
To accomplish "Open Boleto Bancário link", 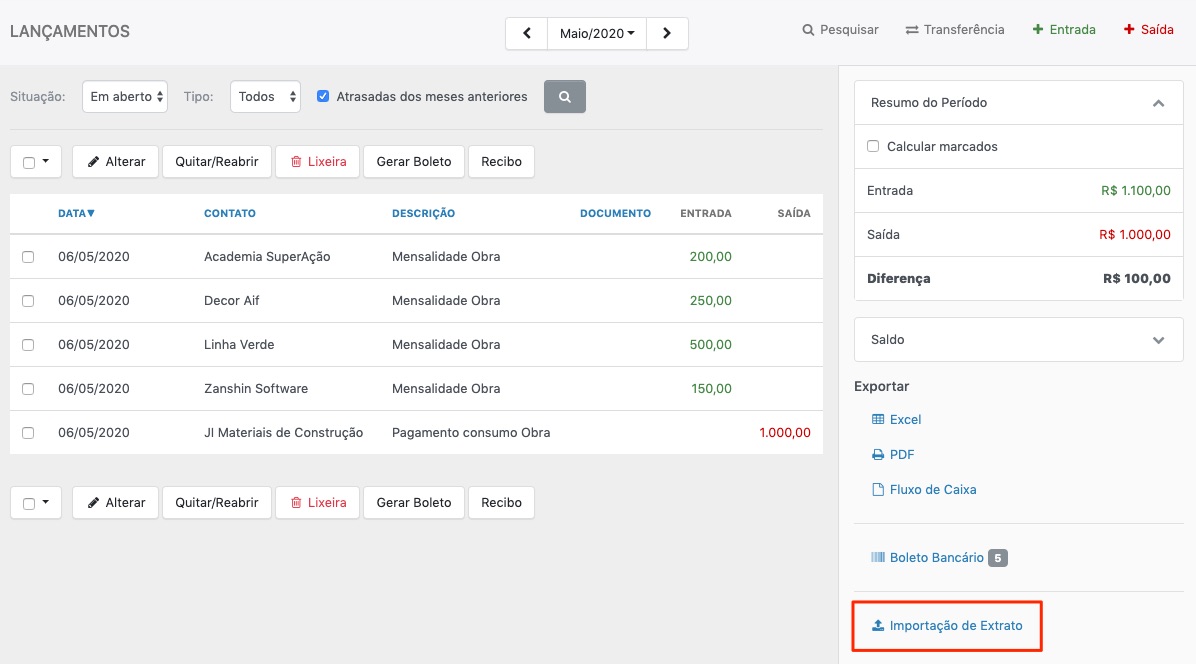I will point(928,557).
